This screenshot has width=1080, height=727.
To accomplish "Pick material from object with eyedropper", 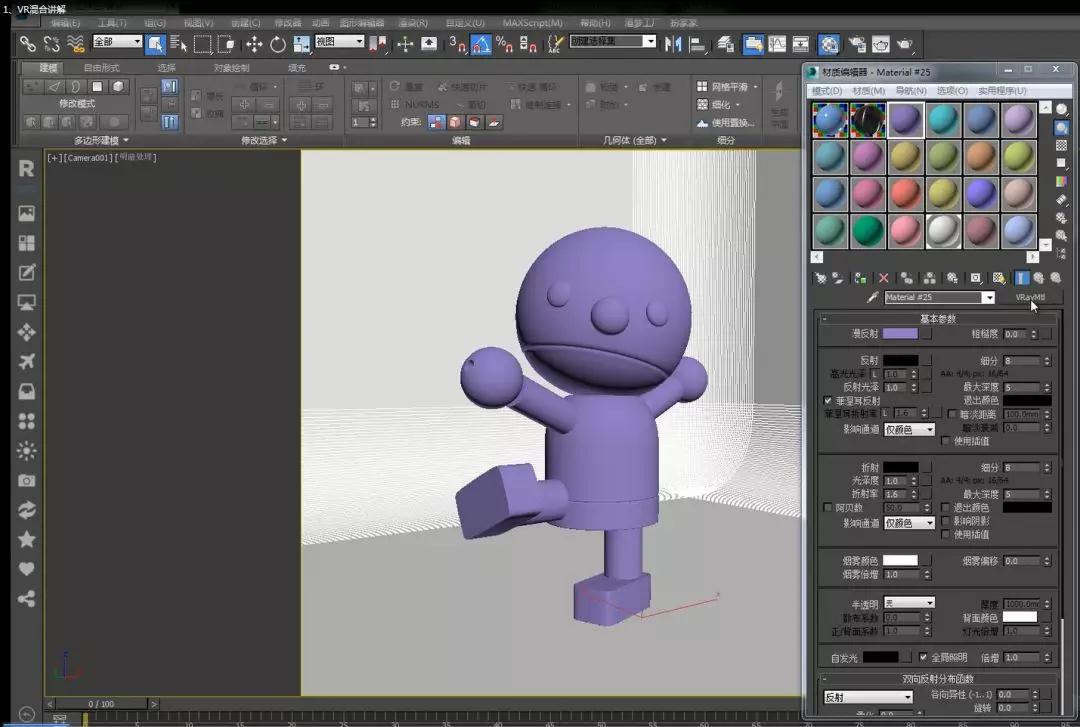I will [x=872, y=297].
